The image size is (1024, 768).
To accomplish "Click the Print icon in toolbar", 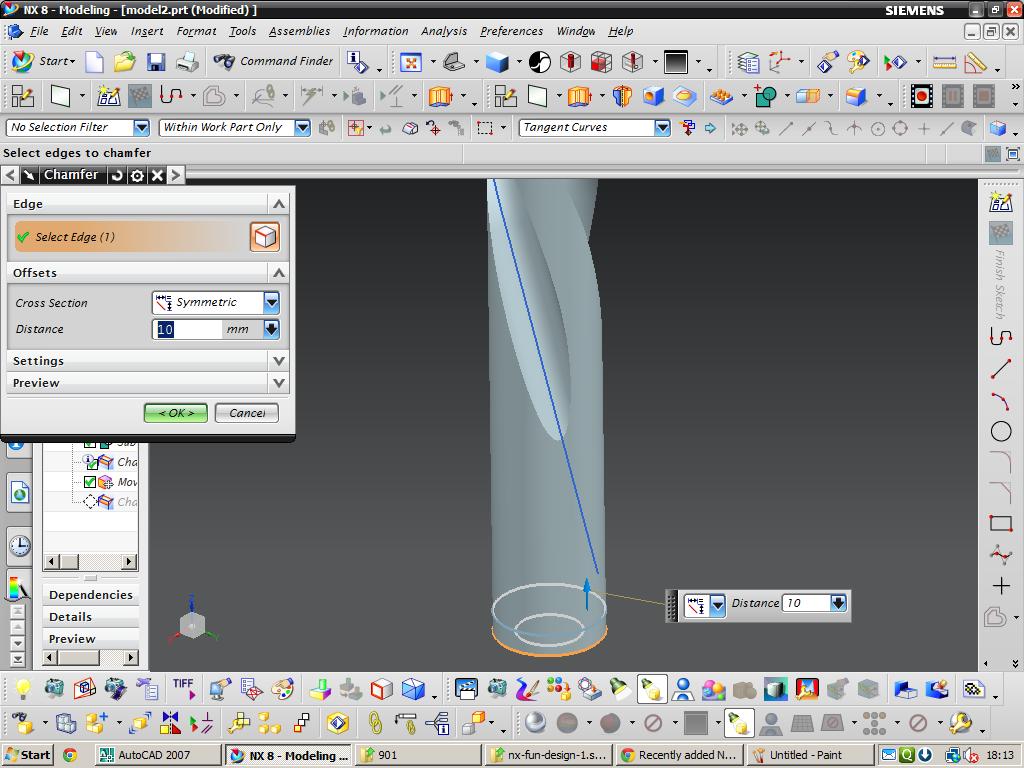I will (x=187, y=61).
